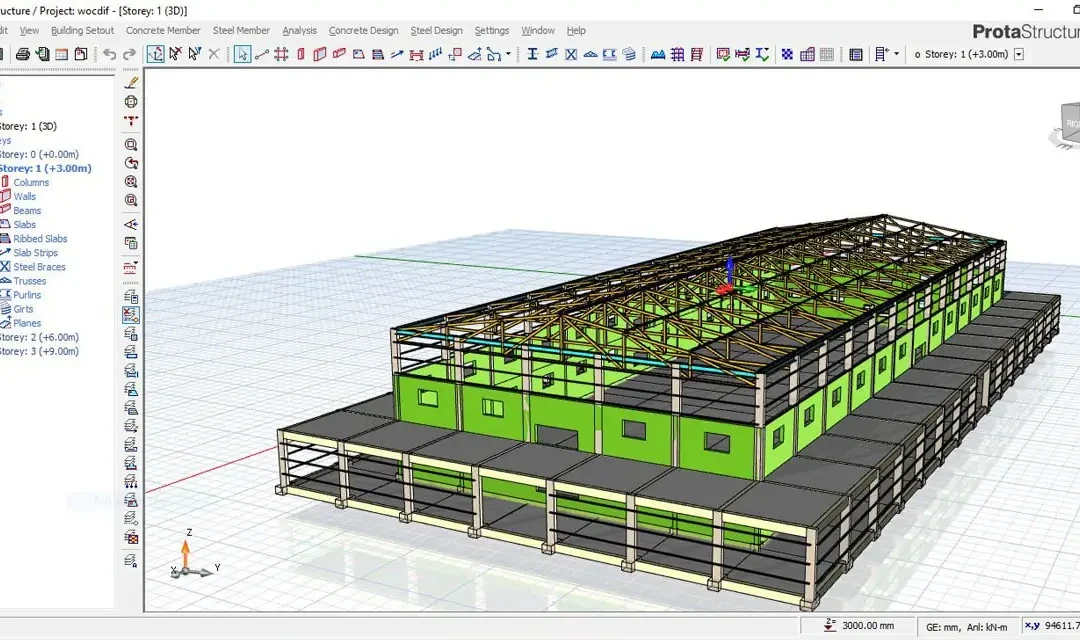Select Planes in the structure tree

pyautogui.click(x=28, y=323)
